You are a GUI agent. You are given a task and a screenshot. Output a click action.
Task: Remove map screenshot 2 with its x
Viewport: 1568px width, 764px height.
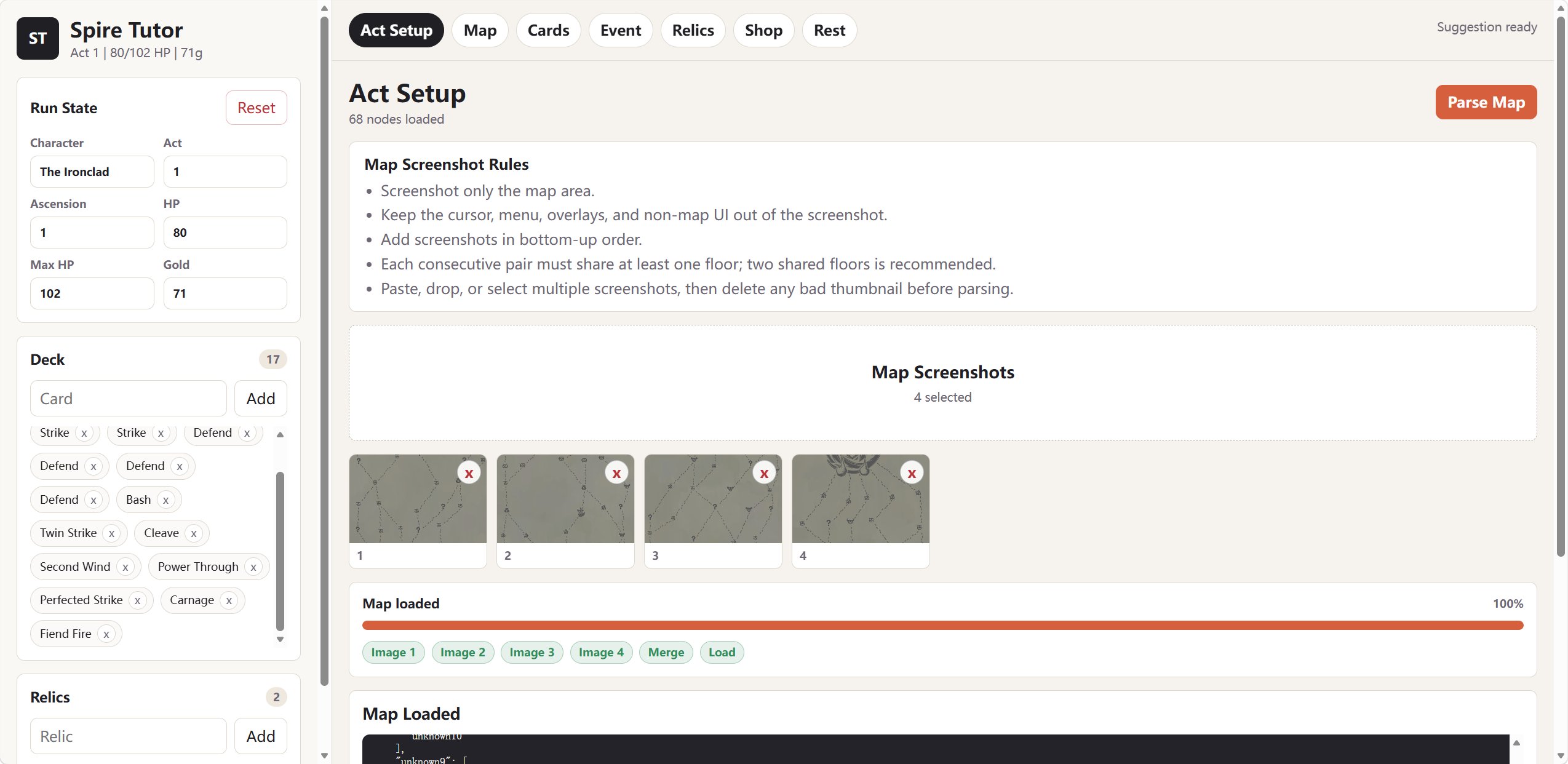[x=616, y=473]
